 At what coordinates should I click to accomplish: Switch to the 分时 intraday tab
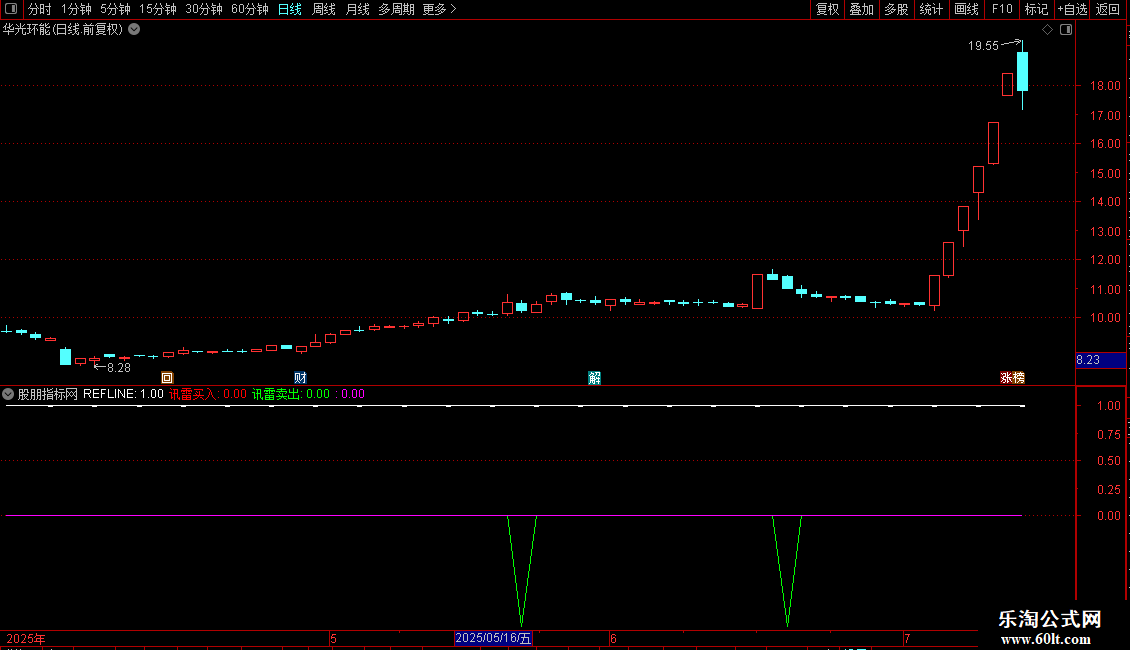[39, 9]
